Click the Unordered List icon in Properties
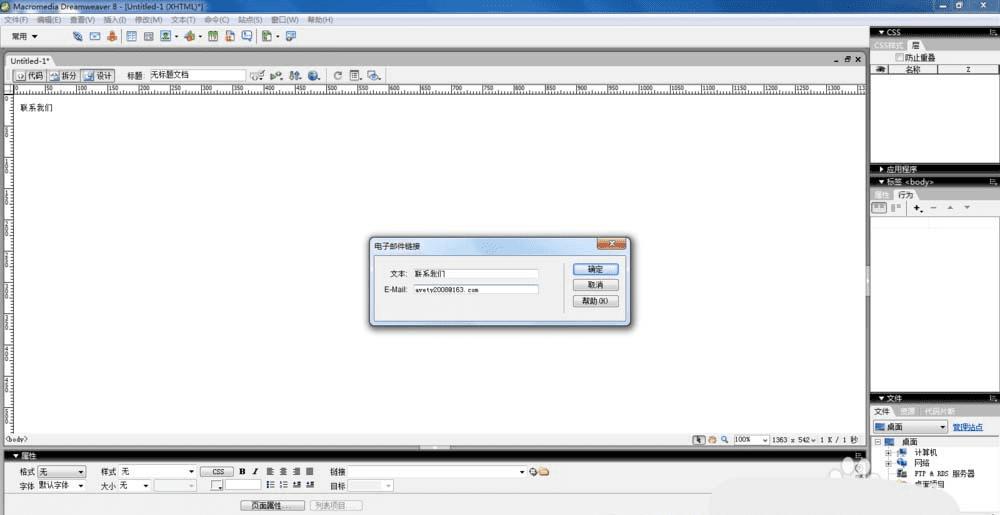Viewport: 1000px width, 515px height. (270, 485)
